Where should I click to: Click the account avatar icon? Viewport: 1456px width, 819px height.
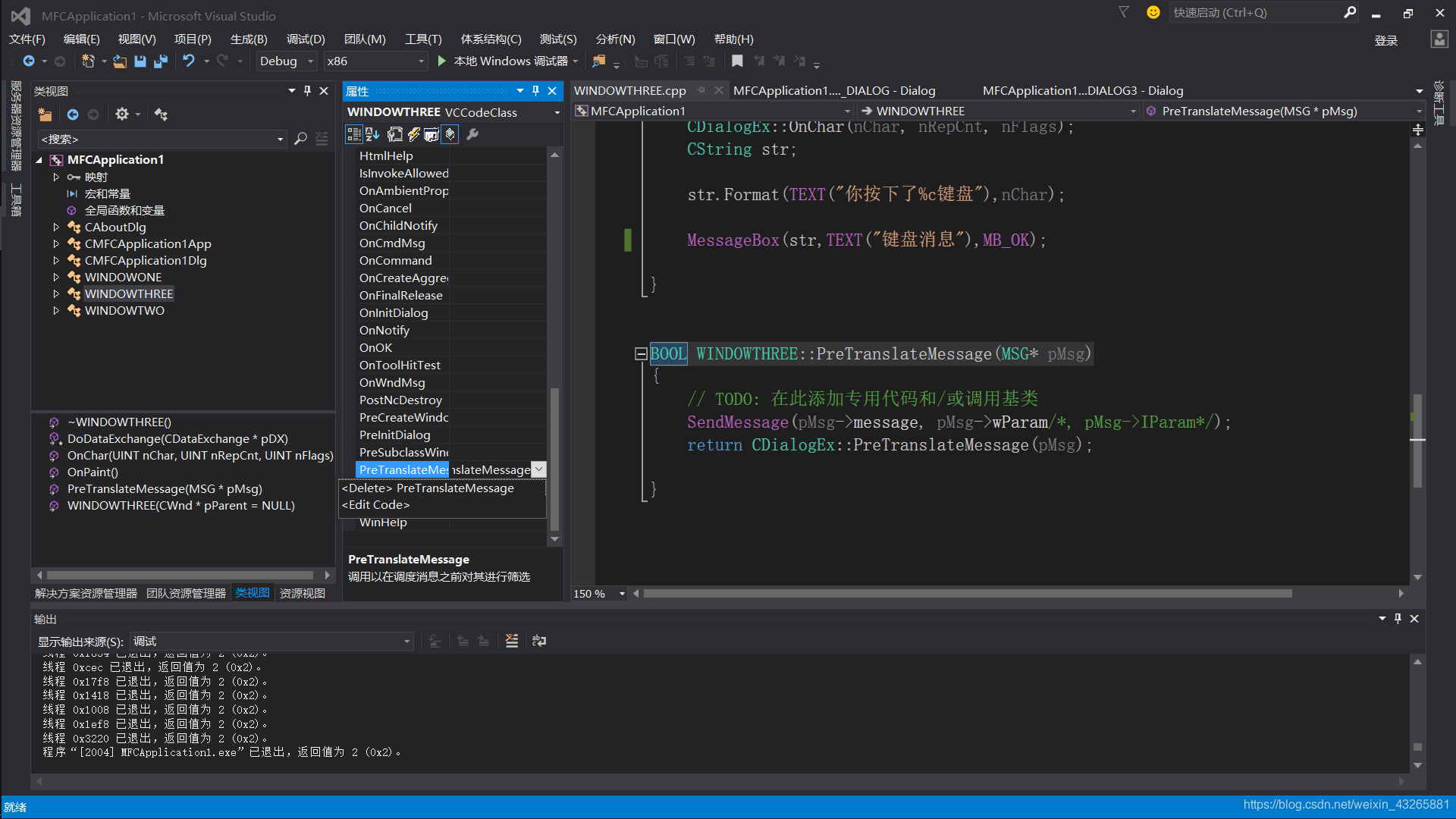(1439, 39)
